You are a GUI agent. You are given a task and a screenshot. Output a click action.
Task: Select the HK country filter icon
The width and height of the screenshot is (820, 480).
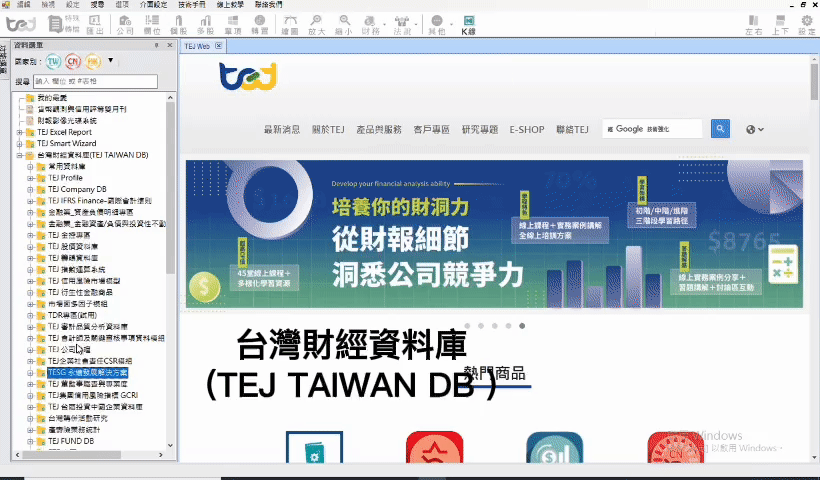coord(92,62)
